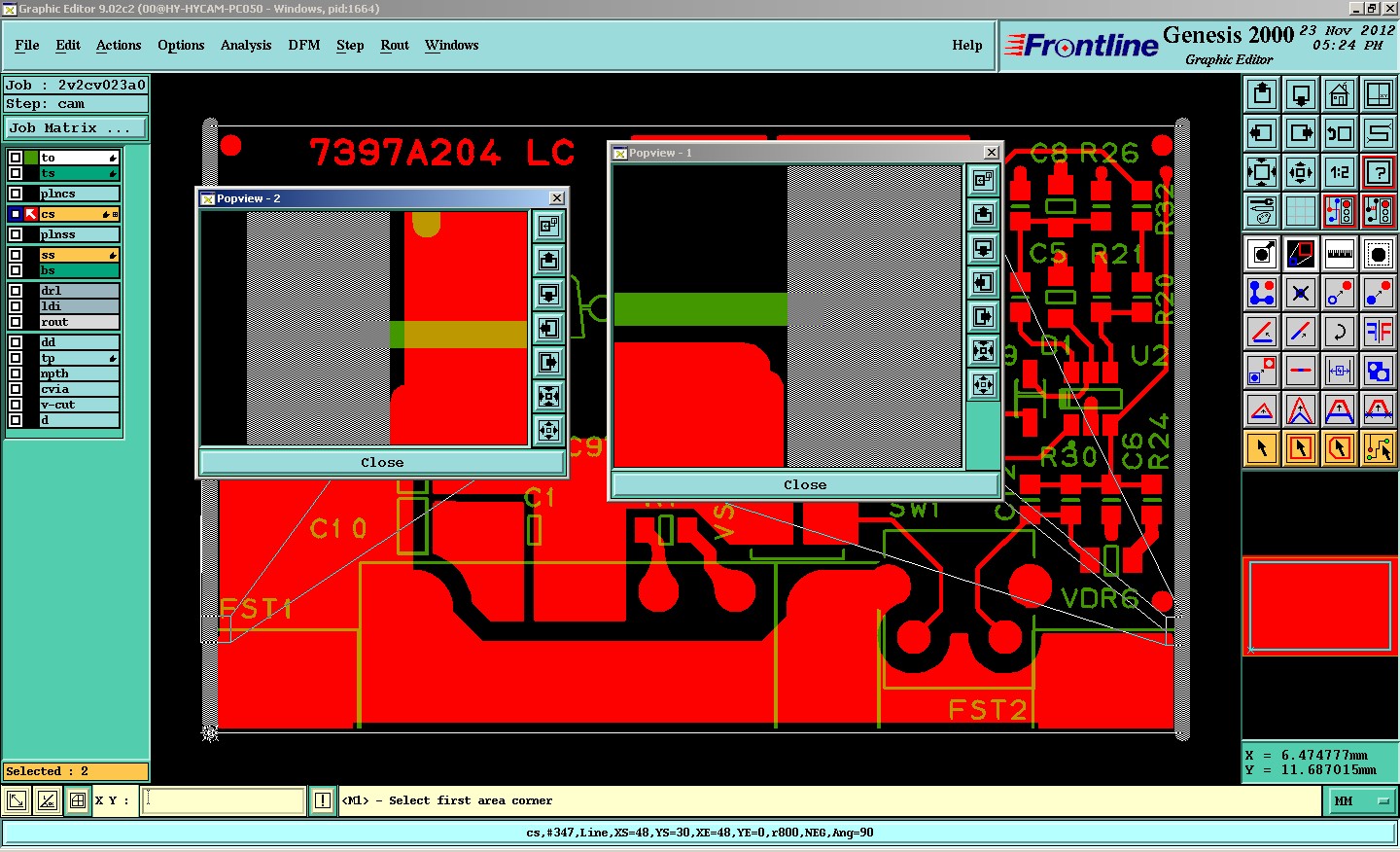Select the ruler measure tool
This screenshot has height=852, width=1400.
click(x=1340, y=255)
